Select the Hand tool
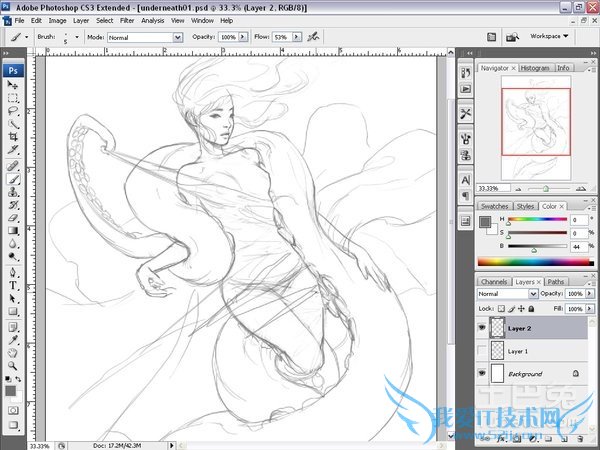The height and width of the screenshot is (450, 600). (x=14, y=351)
